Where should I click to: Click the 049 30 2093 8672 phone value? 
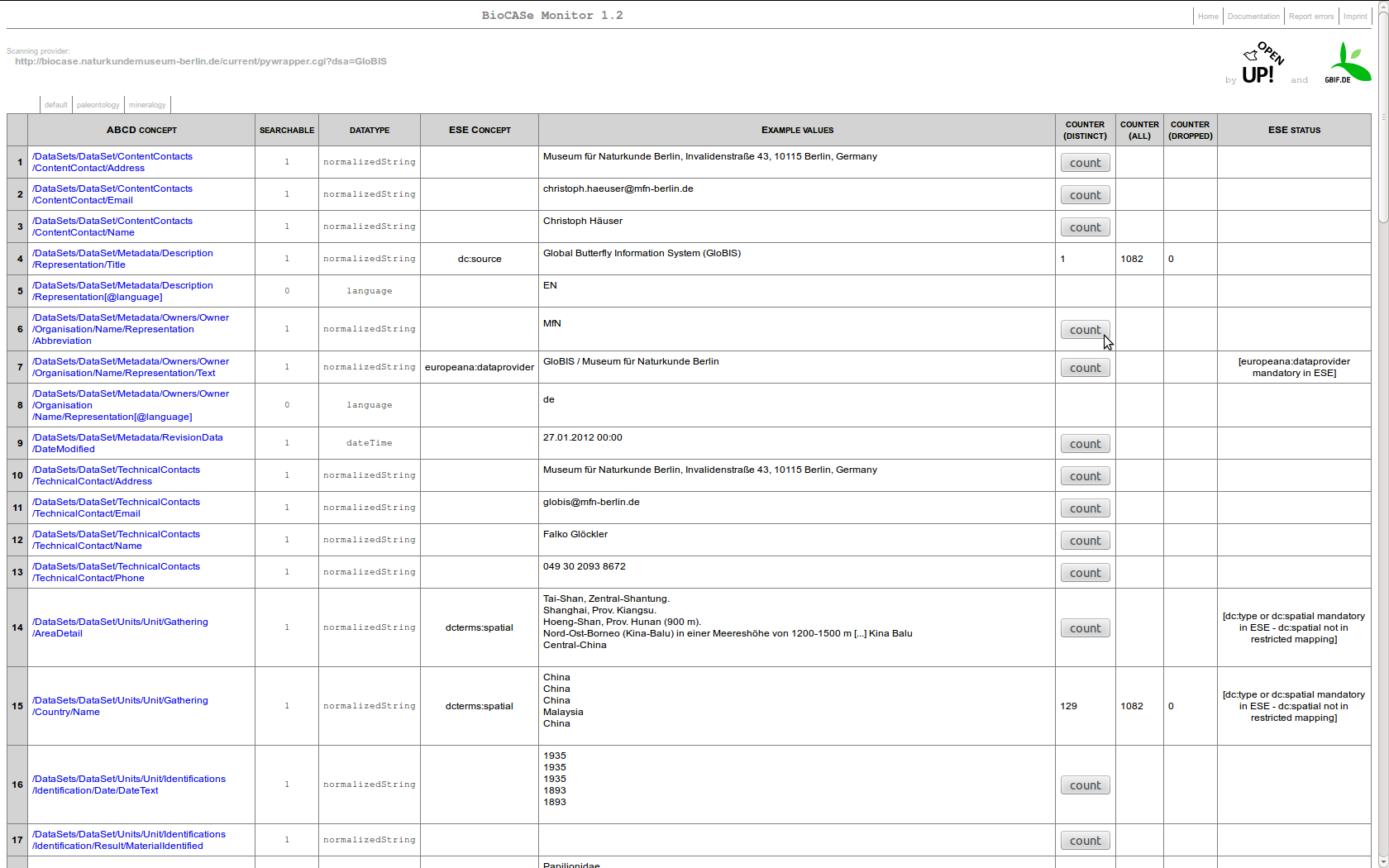[x=585, y=566]
